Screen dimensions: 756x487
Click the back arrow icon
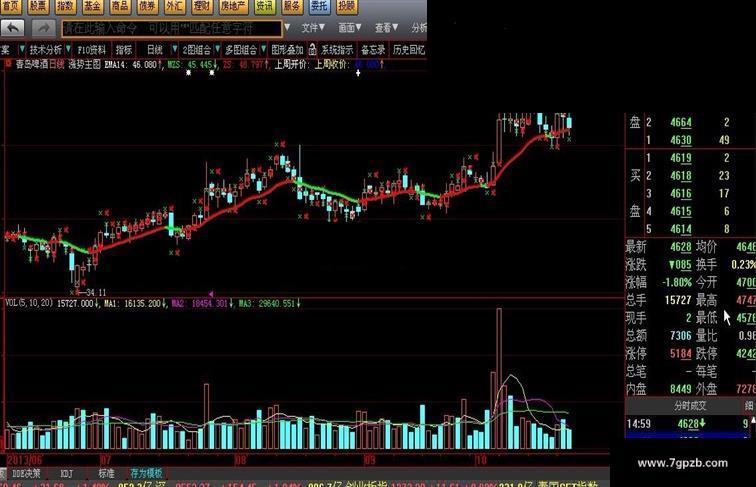13,28
